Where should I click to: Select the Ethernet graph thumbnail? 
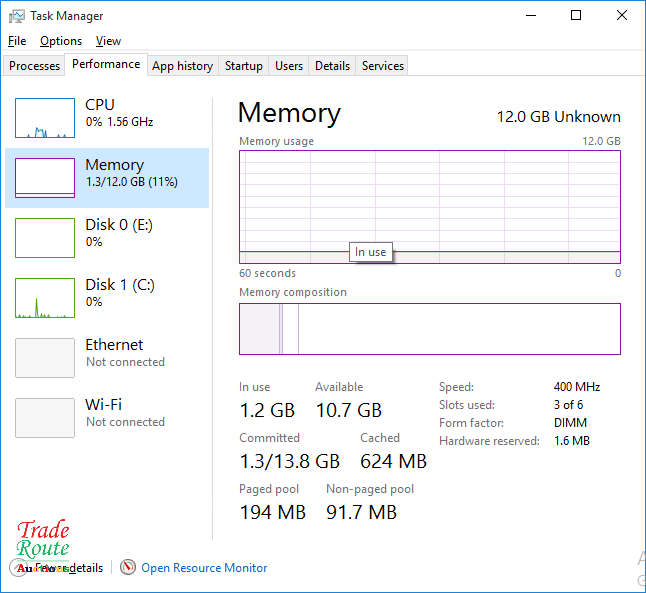45,358
